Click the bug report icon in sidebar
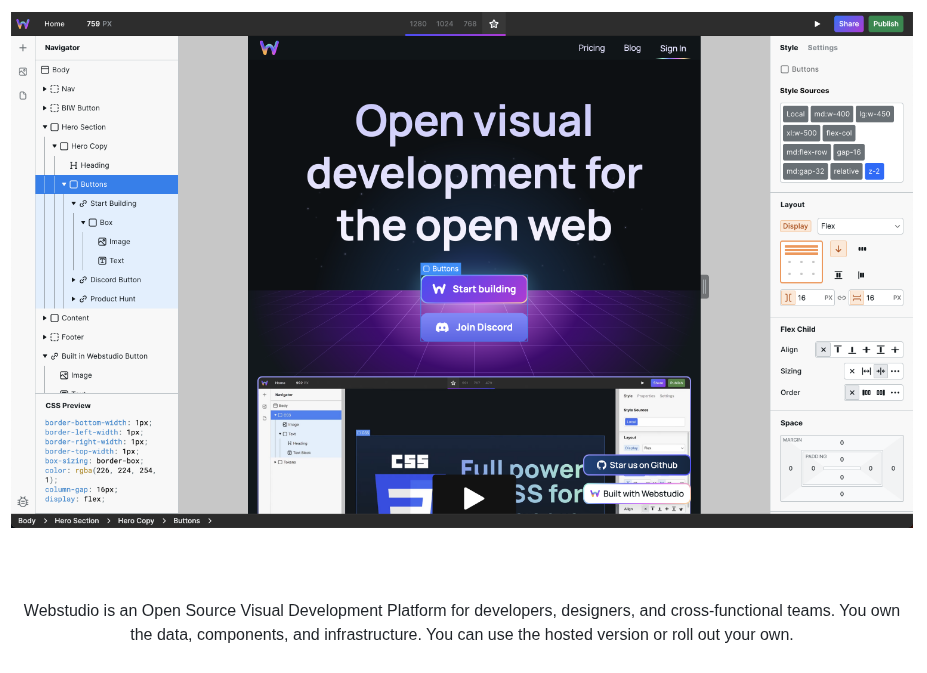The height and width of the screenshot is (673, 927). click(x=23, y=502)
